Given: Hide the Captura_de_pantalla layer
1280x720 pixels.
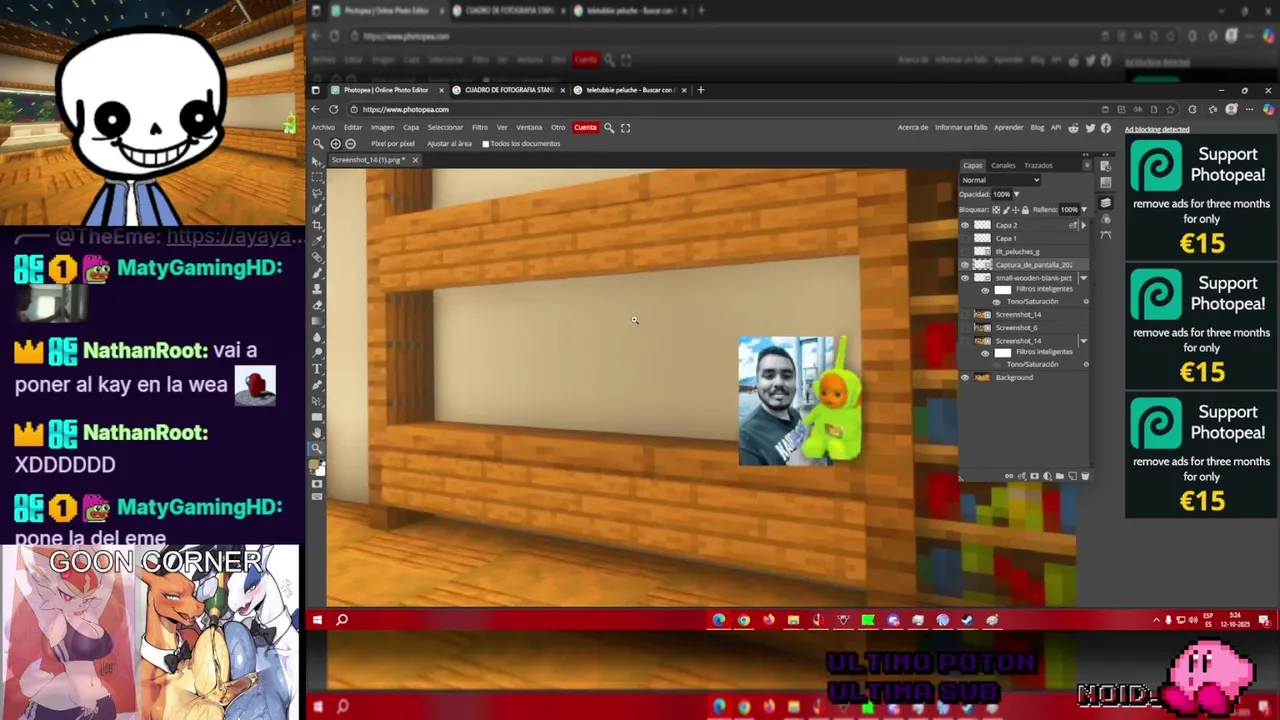Looking at the screenshot, I should tap(965, 265).
